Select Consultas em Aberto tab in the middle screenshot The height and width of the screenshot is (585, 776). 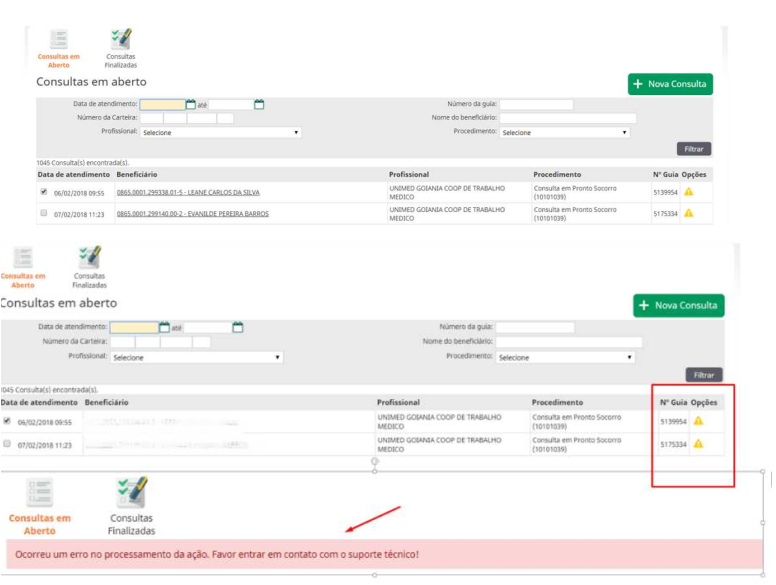(22, 266)
